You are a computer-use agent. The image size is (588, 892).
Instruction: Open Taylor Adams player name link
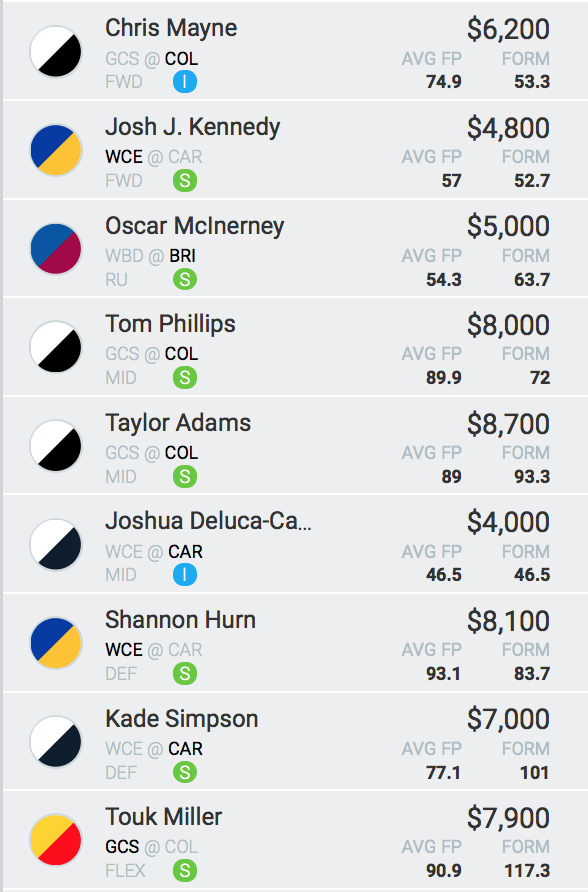point(178,423)
